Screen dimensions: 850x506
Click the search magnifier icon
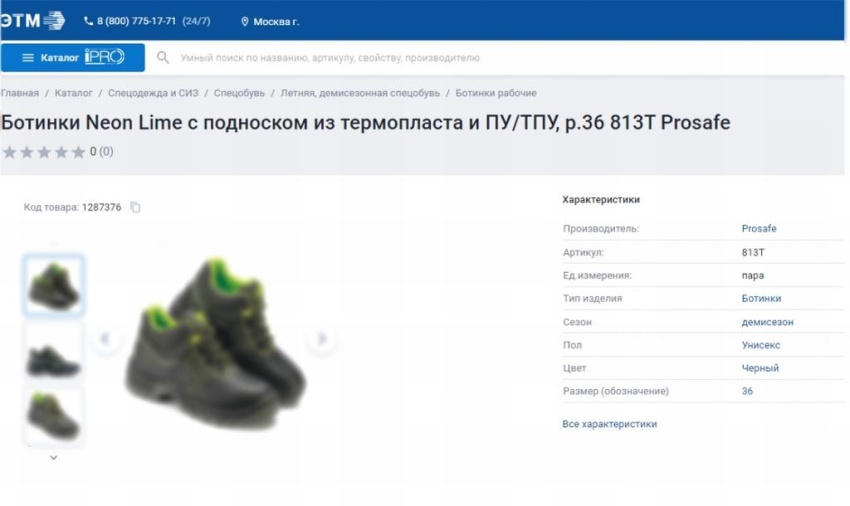163,57
